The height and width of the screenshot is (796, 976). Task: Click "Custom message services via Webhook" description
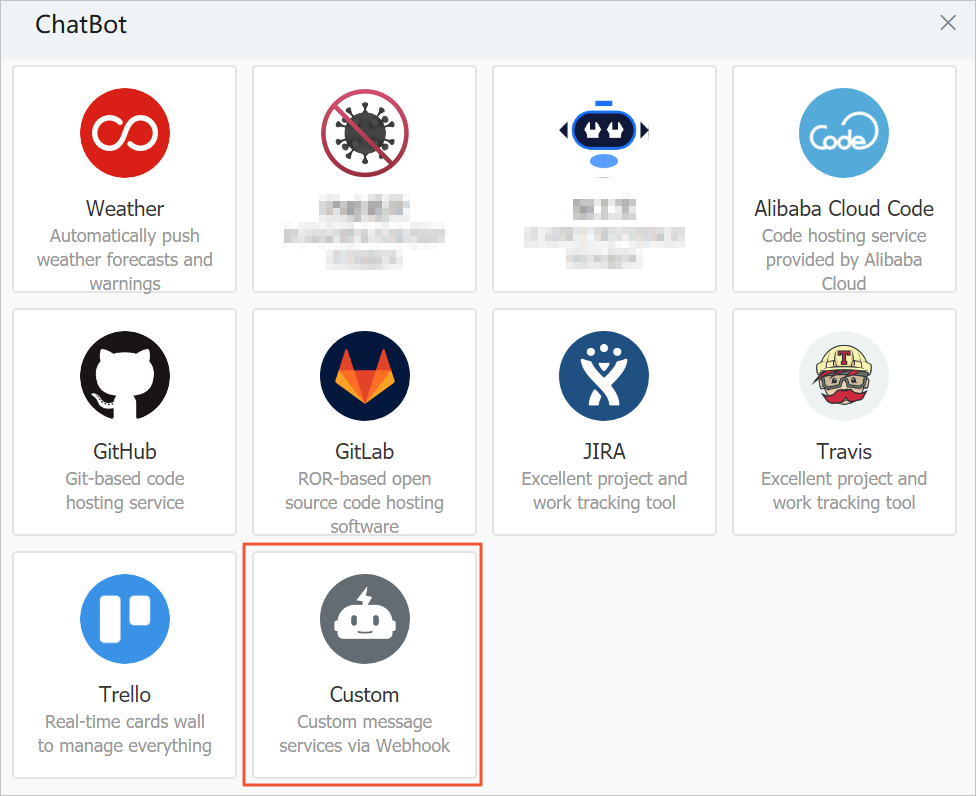point(365,733)
